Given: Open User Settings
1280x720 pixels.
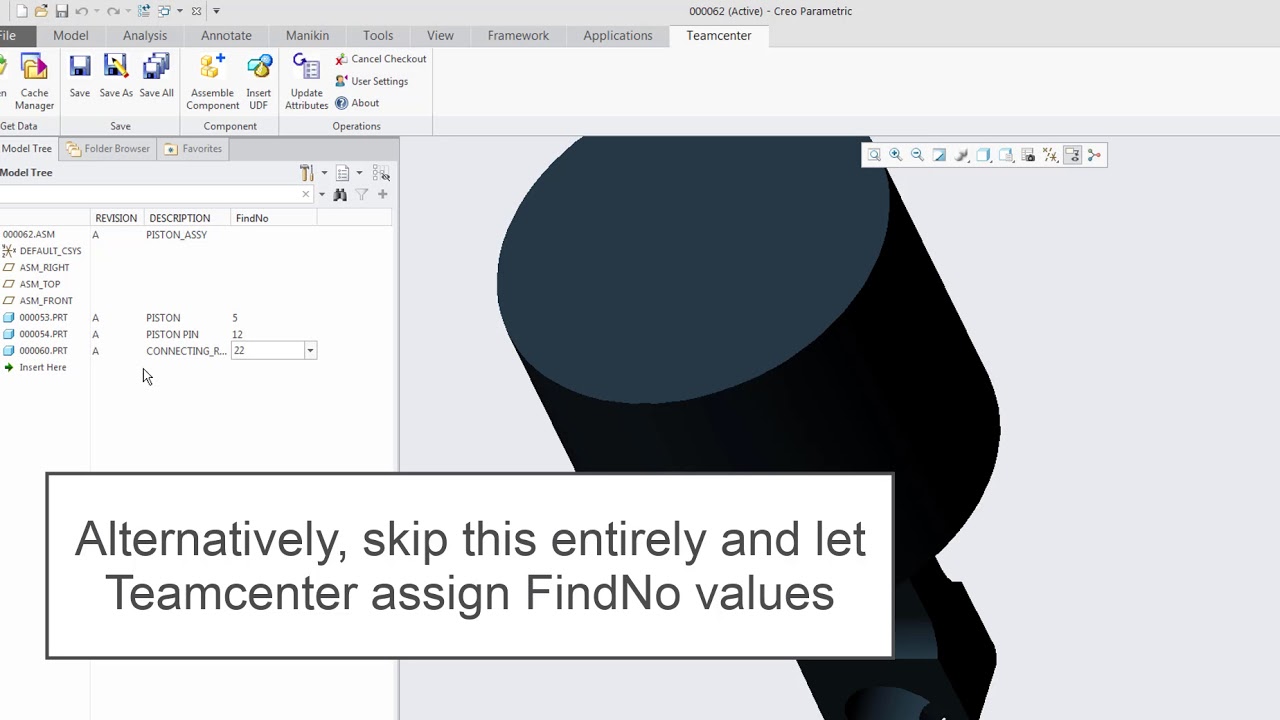Looking at the screenshot, I should 372,81.
